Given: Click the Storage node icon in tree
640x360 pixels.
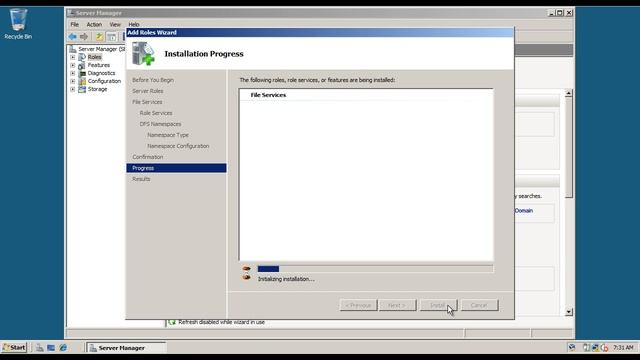Looking at the screenshot, I should [82, 89].
